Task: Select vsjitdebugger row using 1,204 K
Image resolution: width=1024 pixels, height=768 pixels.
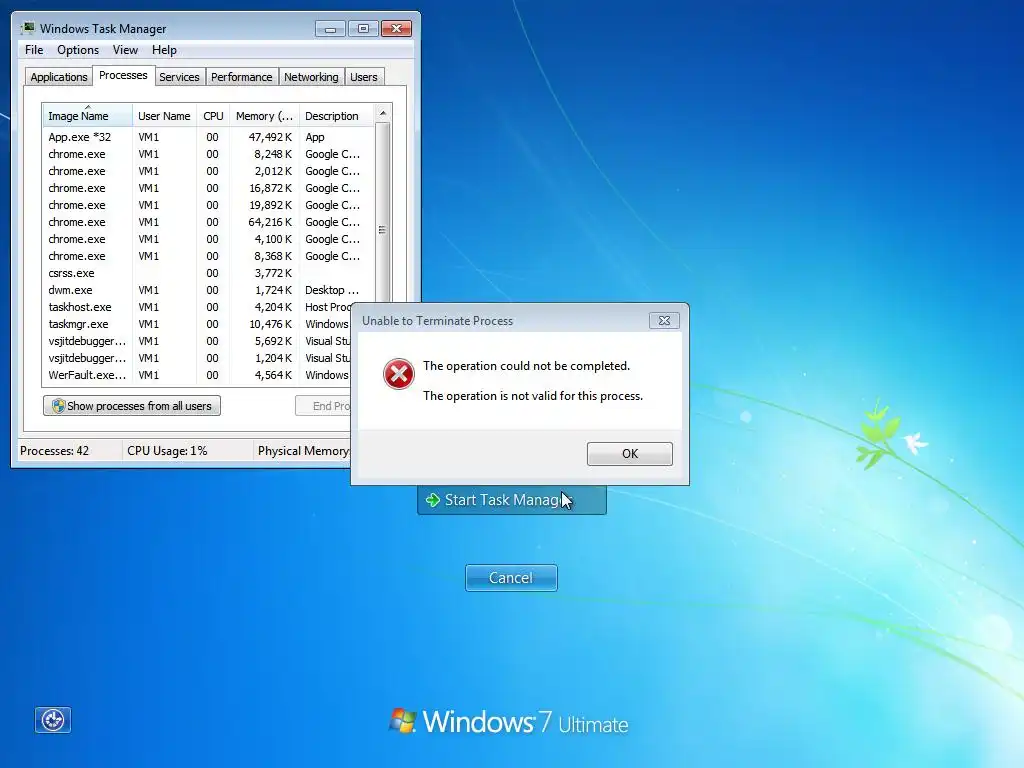Action: 197,358
